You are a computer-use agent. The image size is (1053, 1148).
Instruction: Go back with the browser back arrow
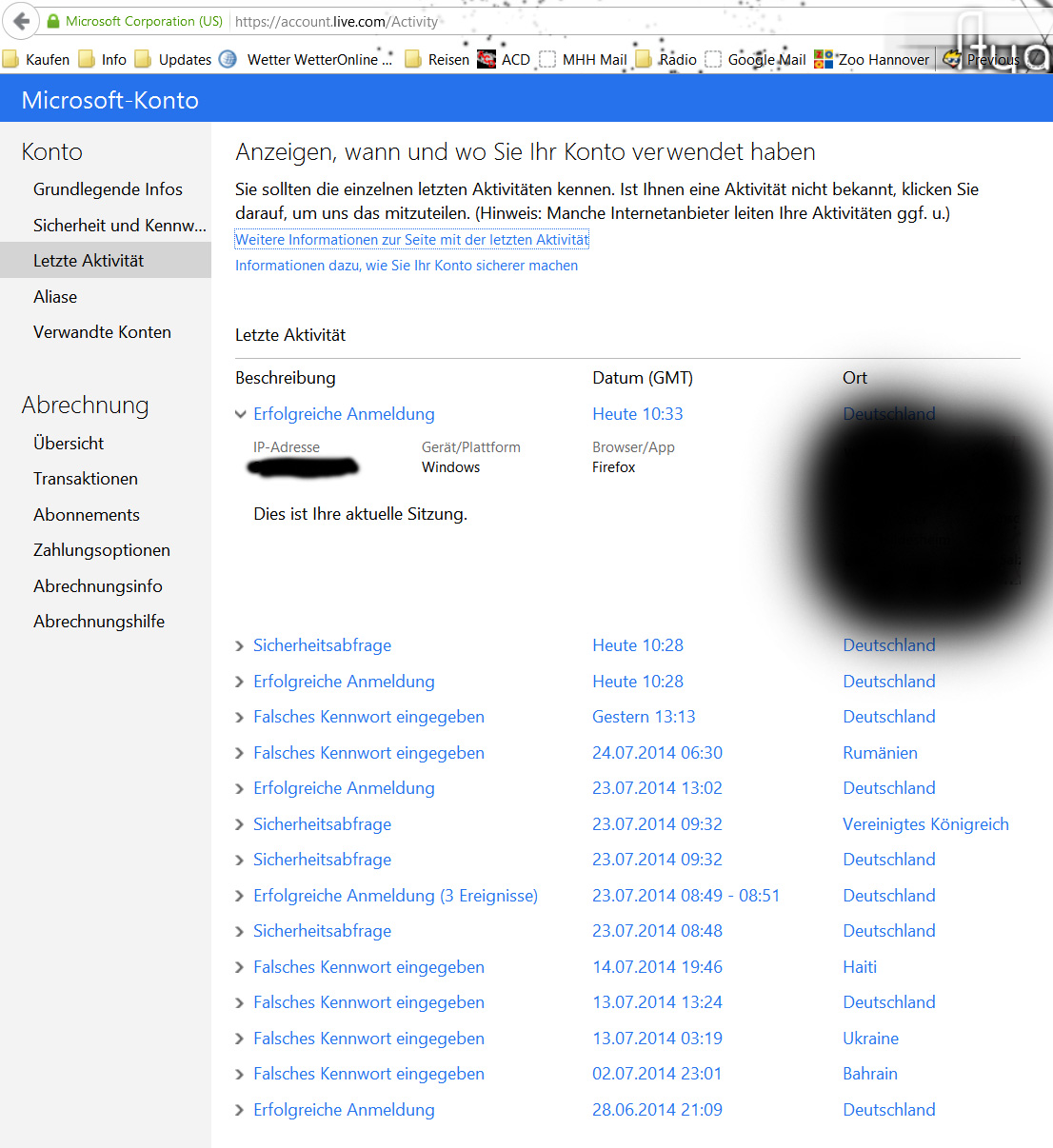pyautogui.click(x=21, y=21)
